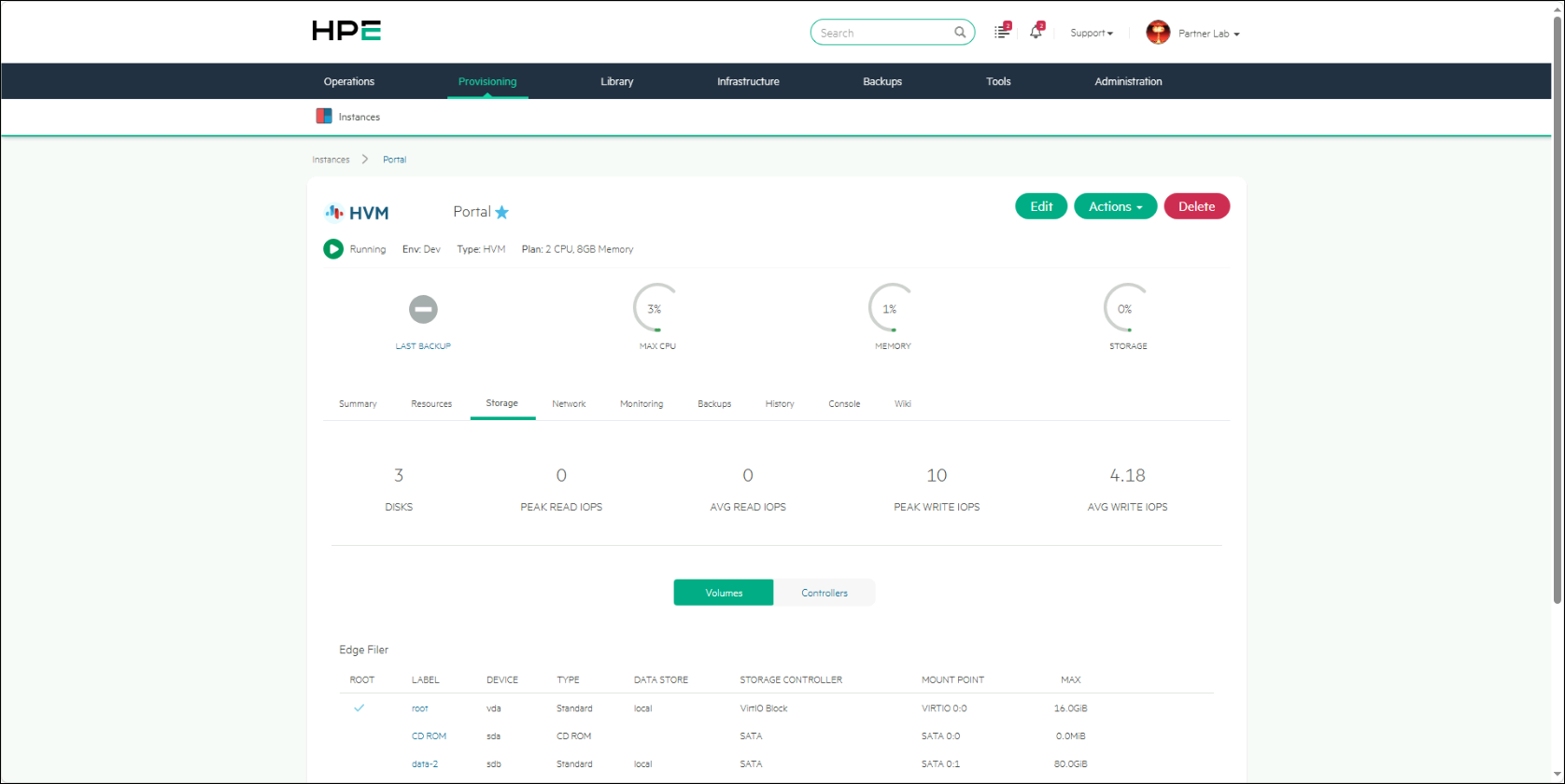Click the Edge Filer heading

coord(363,650)
